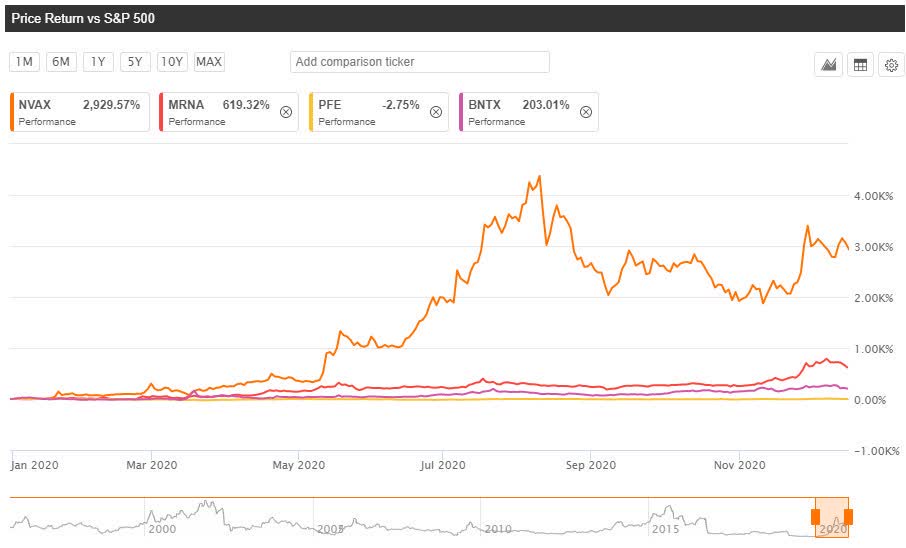Choose the 10Y time range
Screen dimensions: 906x548
coord(172,62)
